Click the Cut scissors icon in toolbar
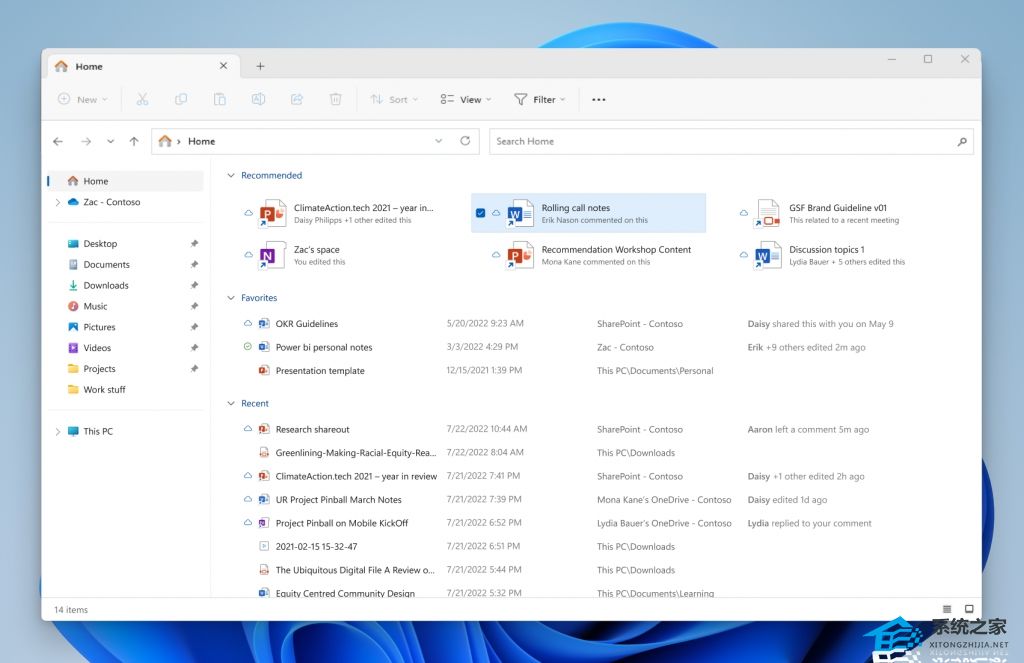 142,99
